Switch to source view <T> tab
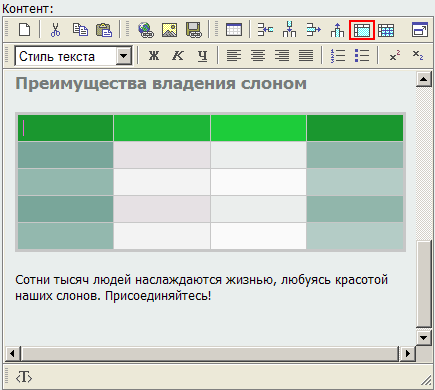Viewport: 435px width, 390px height. [x=24, y=377]
